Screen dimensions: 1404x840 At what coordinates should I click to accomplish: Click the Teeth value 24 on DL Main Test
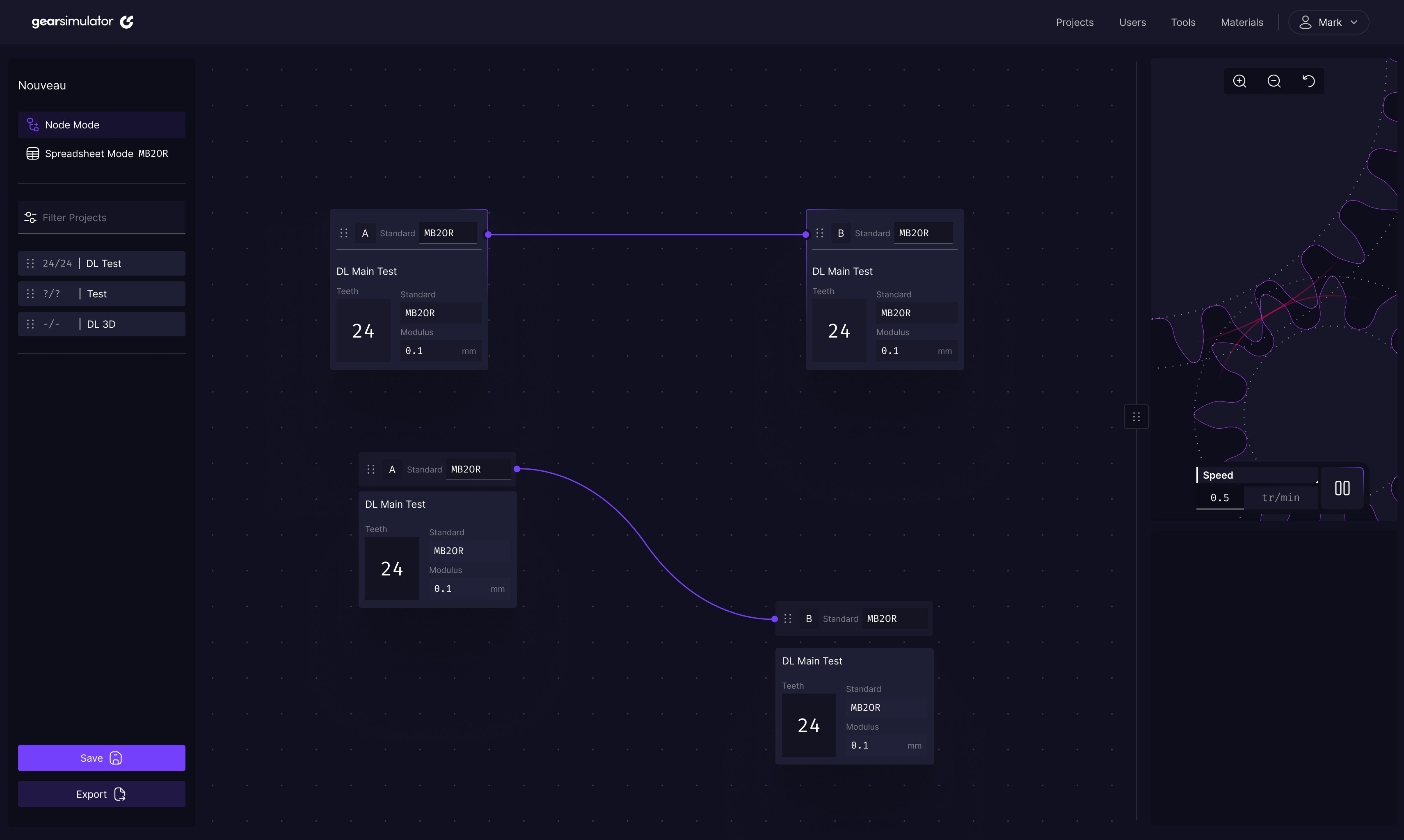[x=363, y=331]
